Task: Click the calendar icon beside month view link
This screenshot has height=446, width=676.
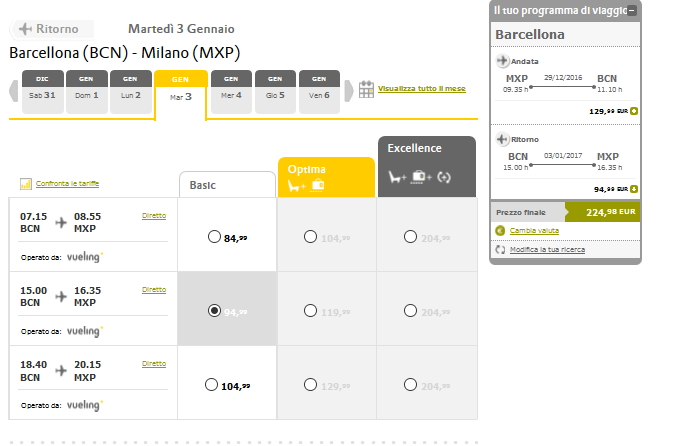Action: click(366, 89)
